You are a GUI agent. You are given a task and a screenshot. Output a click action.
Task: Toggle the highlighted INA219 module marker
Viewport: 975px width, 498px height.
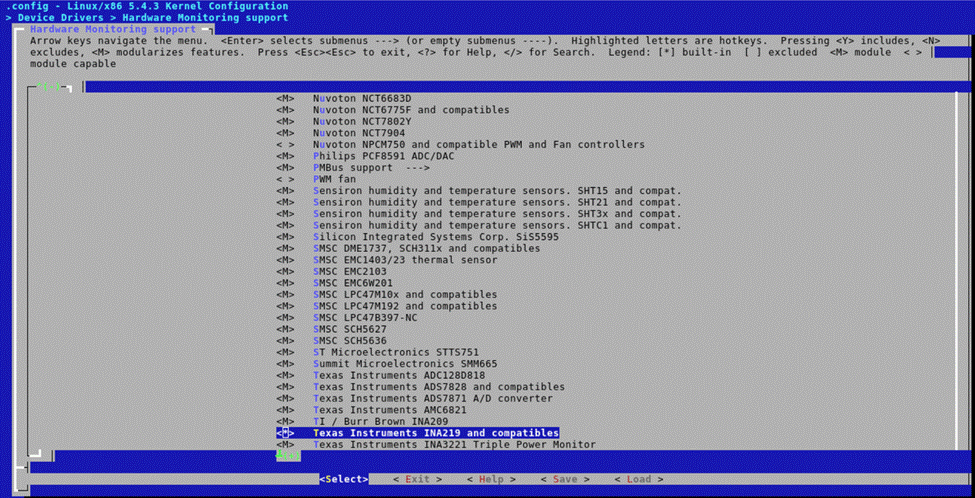tap(285, 433)
